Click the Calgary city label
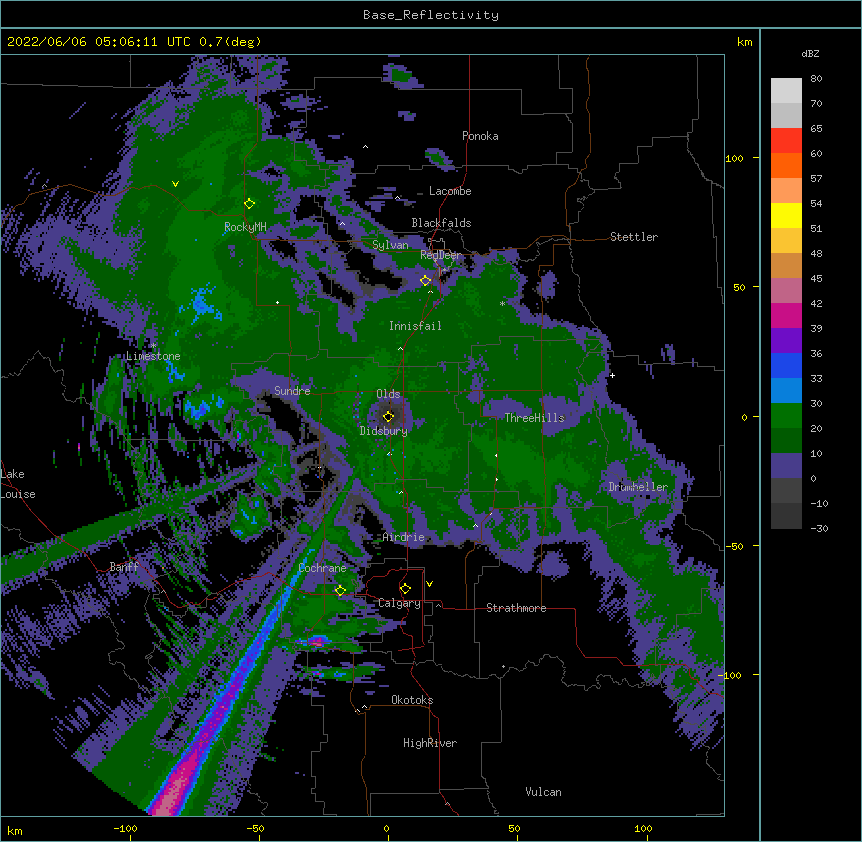 (x=399, y=603)
